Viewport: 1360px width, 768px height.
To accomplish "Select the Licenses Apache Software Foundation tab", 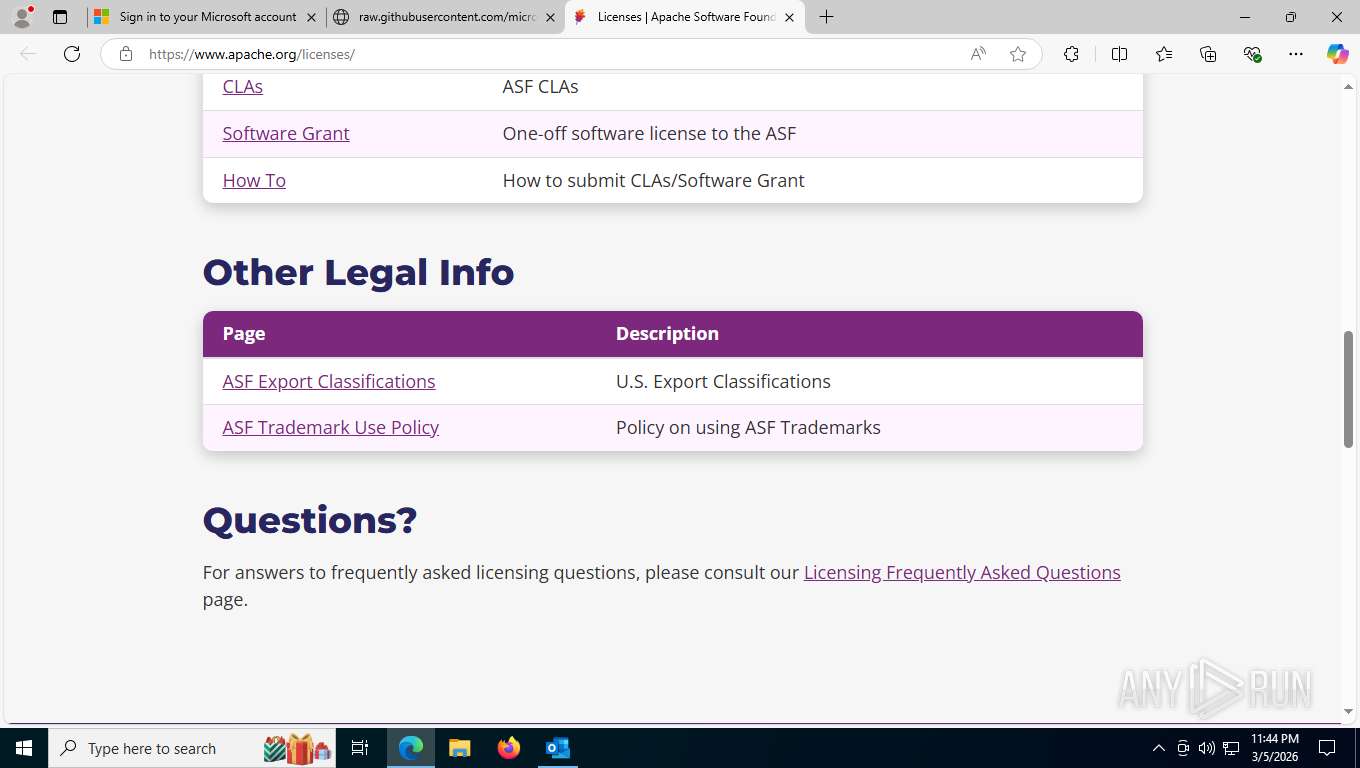I will point(686,17).
